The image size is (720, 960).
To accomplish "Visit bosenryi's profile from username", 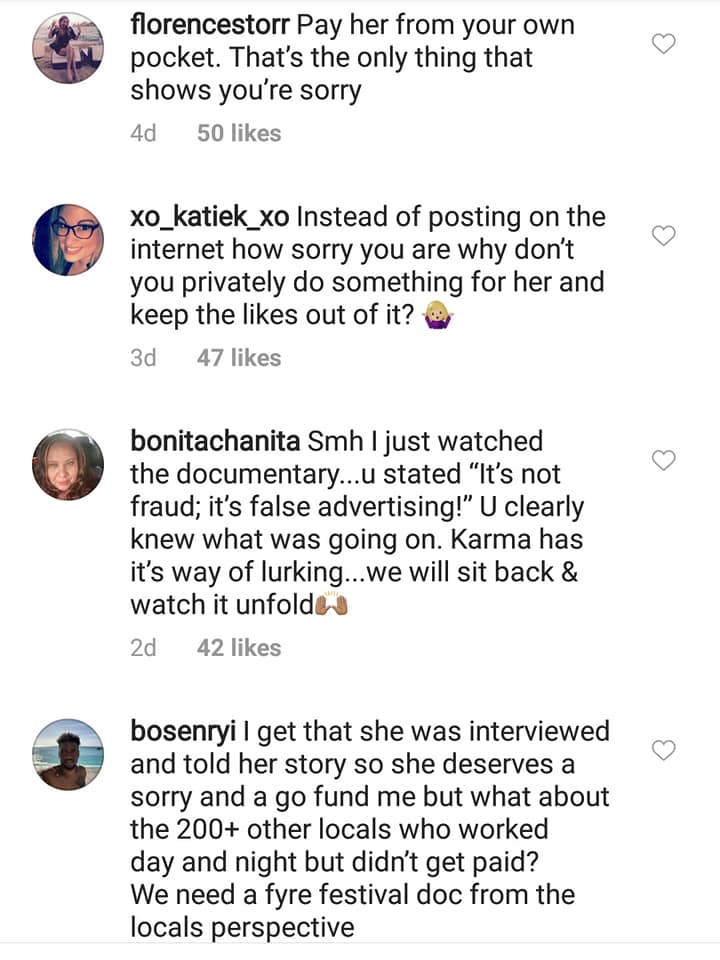I will tap(182, 731).
